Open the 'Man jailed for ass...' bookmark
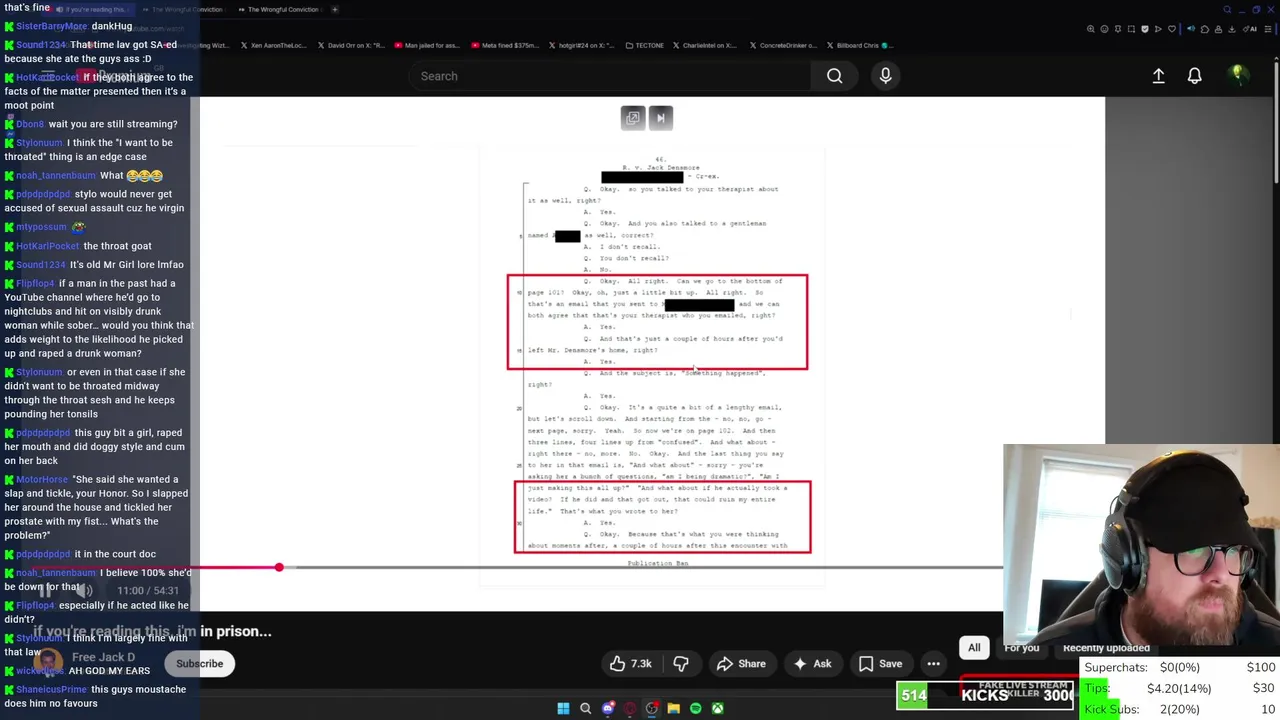Screen dimensions: 1280x720 point(429,45)
